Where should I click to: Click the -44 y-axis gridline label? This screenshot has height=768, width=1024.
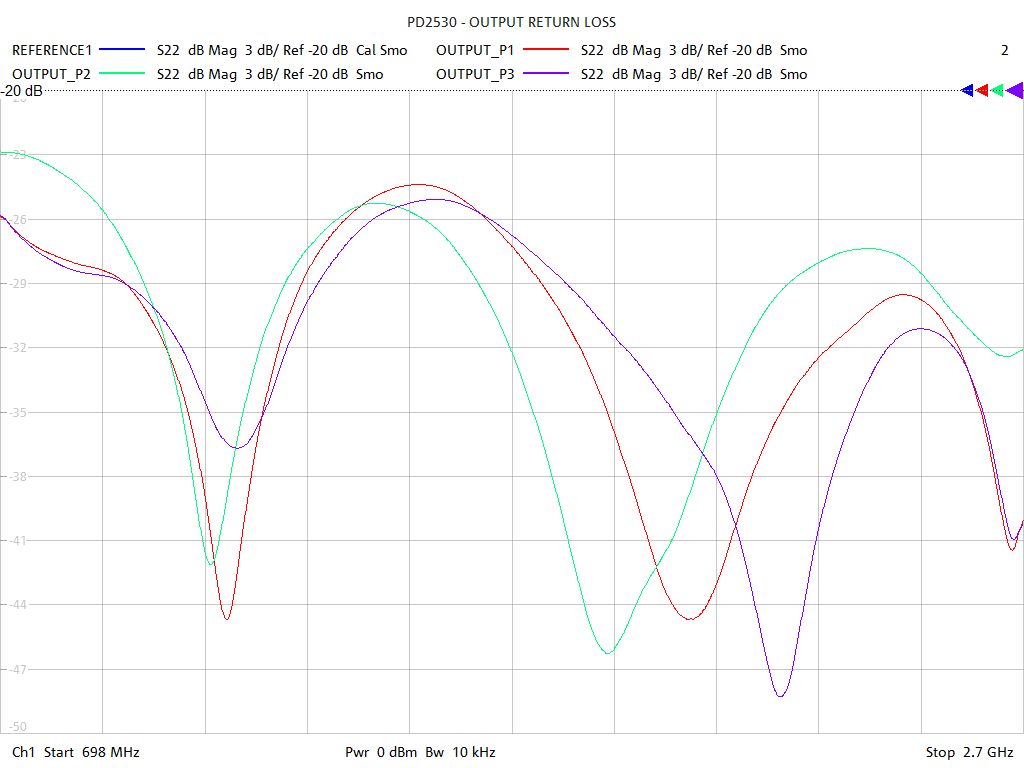click(17, 605)
